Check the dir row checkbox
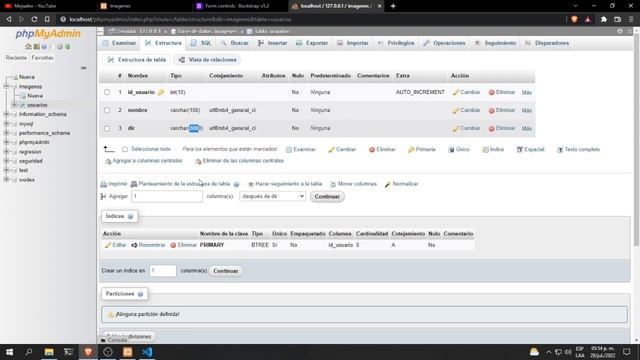The image size is (640, 360). (107, 128)
